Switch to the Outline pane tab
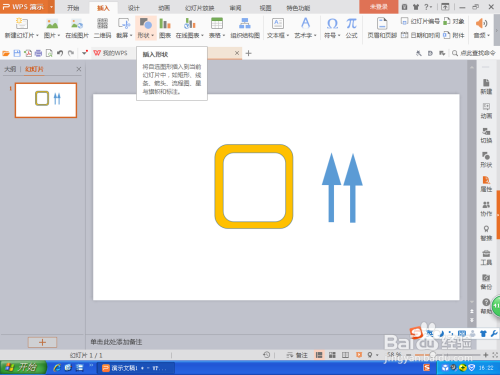 tap(10, 69)
